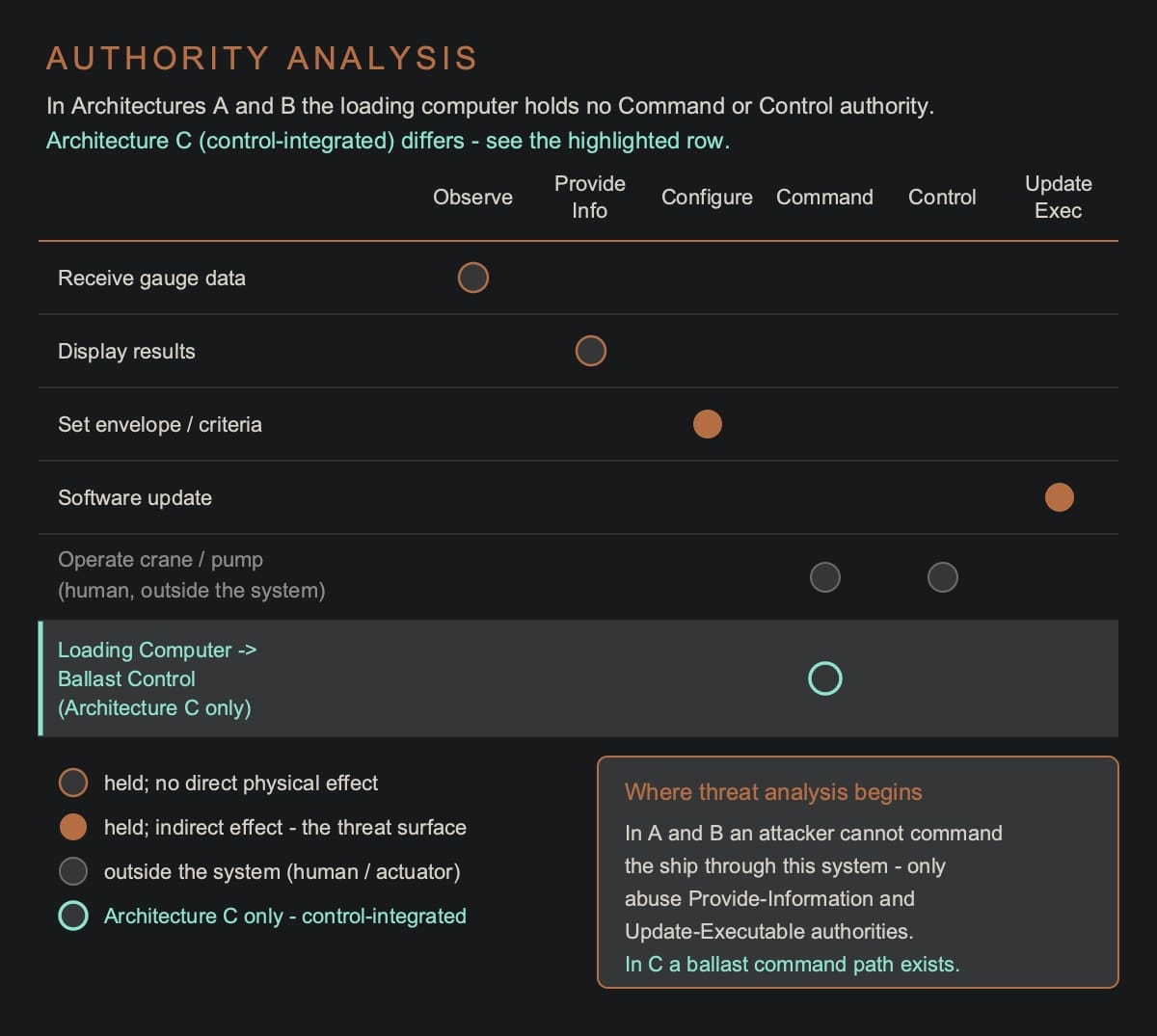Click the Observe circle for Receive gauge data
Image resolution: width=1157 pixels, height=1036 pixels.
[472, 278]
